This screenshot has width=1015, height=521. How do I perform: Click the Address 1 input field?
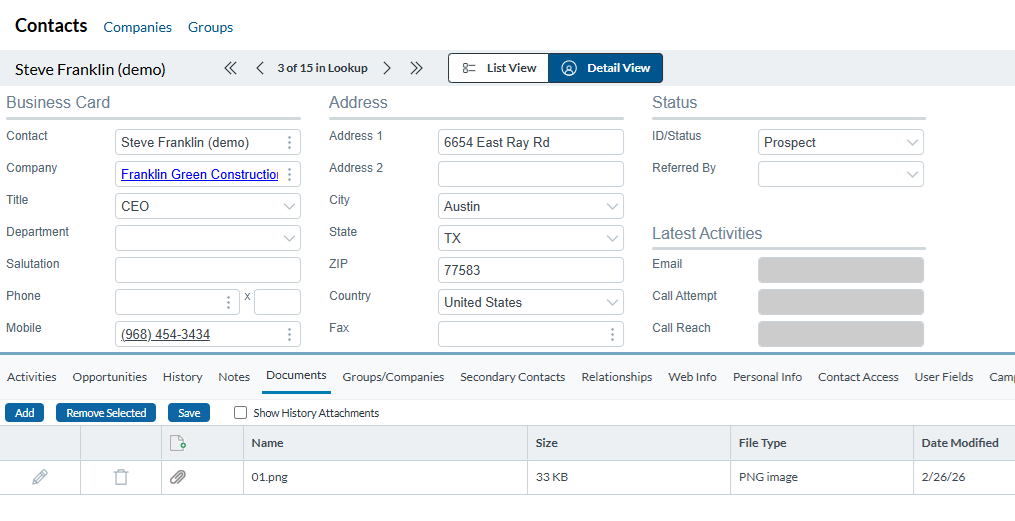click(531, 142)
